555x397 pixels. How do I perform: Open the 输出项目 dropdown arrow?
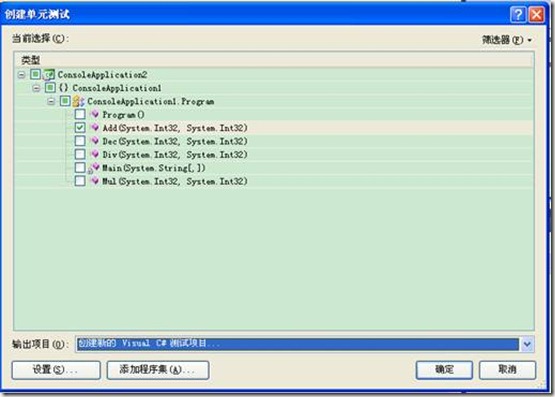pyautogui.click(x=527, y=344)
